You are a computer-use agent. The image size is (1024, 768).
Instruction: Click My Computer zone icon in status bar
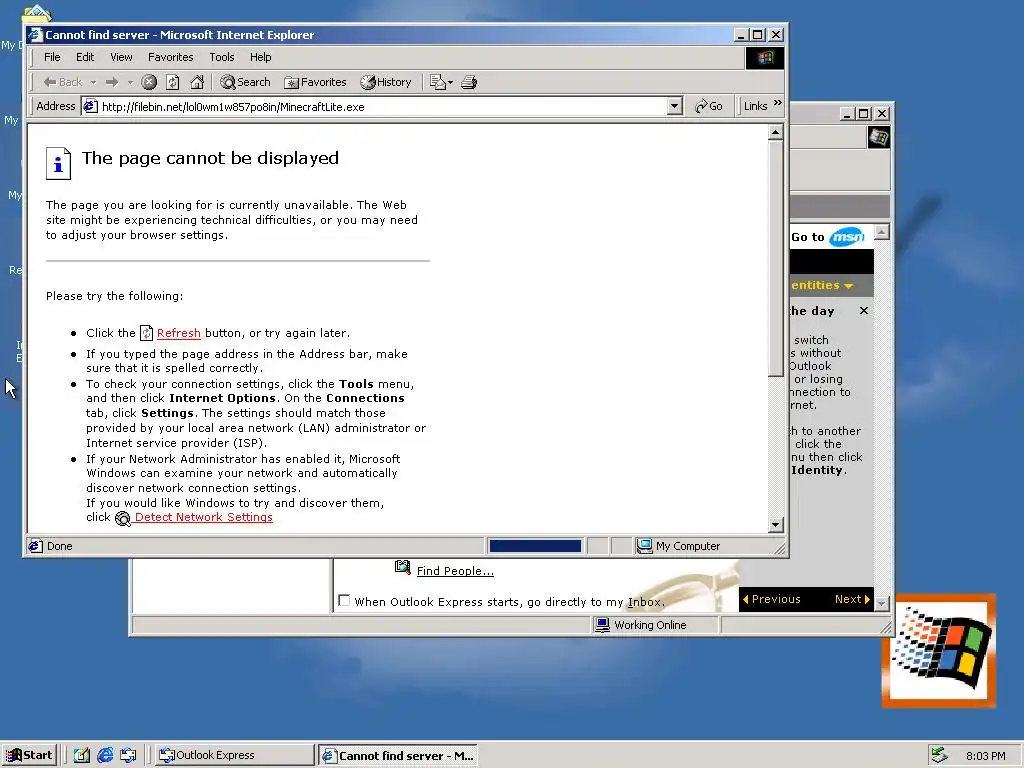(x=644, y=546)
